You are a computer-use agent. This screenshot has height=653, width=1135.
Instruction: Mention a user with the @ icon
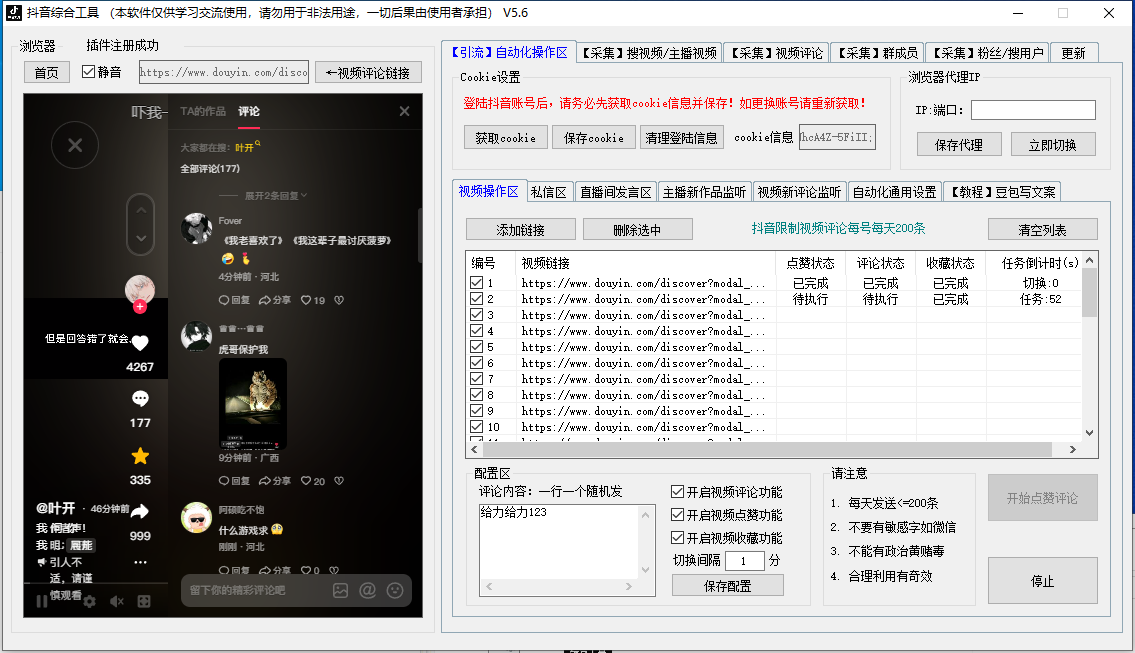tap(368, 590)
